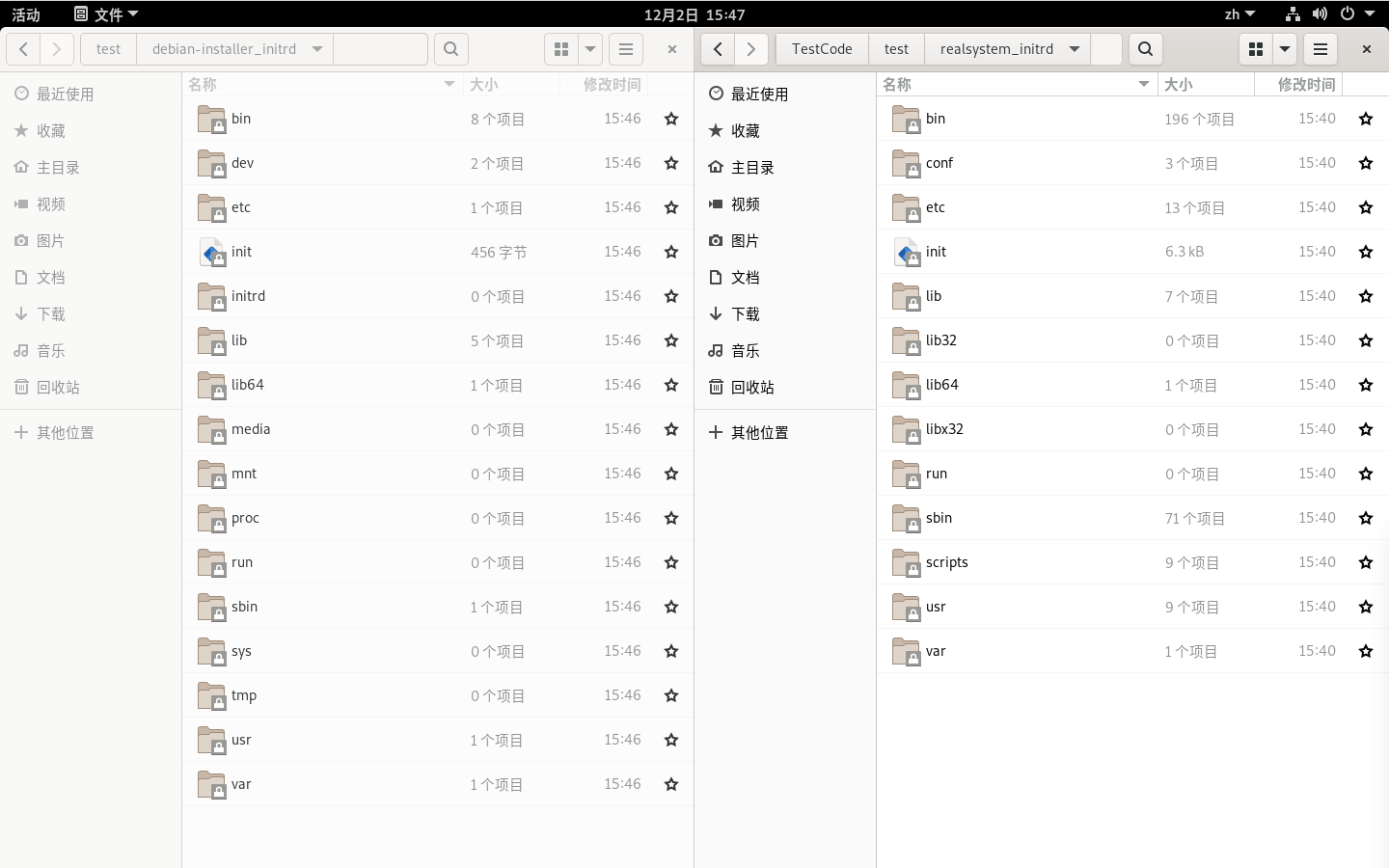Switch to grid view in left window
Image resolution: width=1389 pixels, height=868 pixels.
pyautogui.click(x=561, y=49)
